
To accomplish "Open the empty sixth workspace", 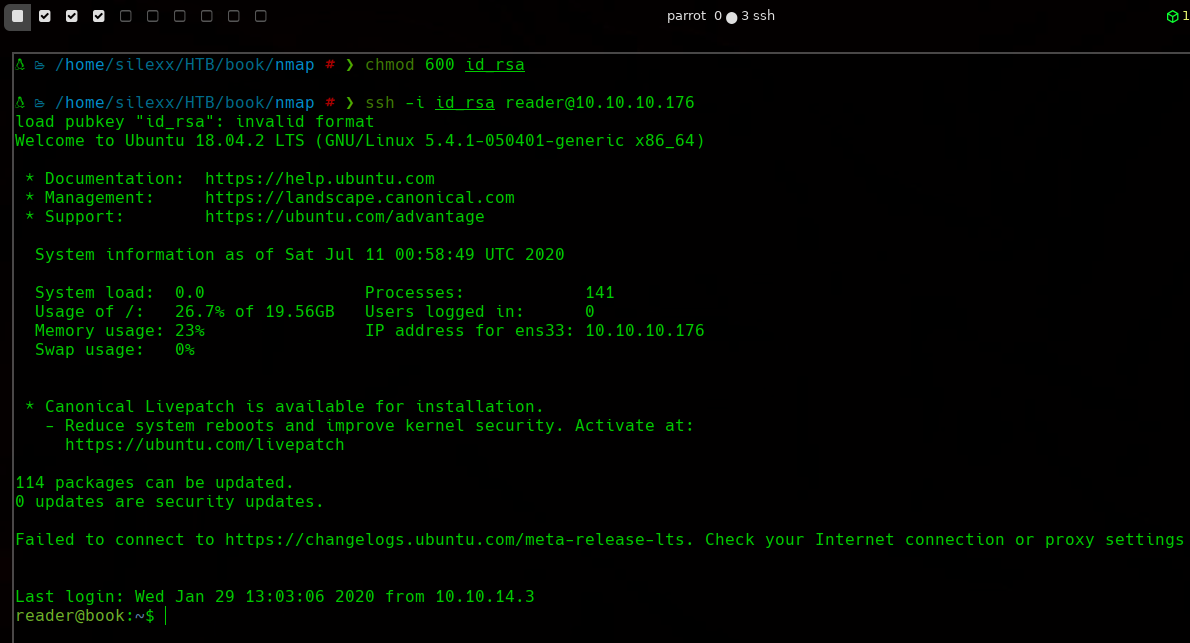I will tap(153, 16).
